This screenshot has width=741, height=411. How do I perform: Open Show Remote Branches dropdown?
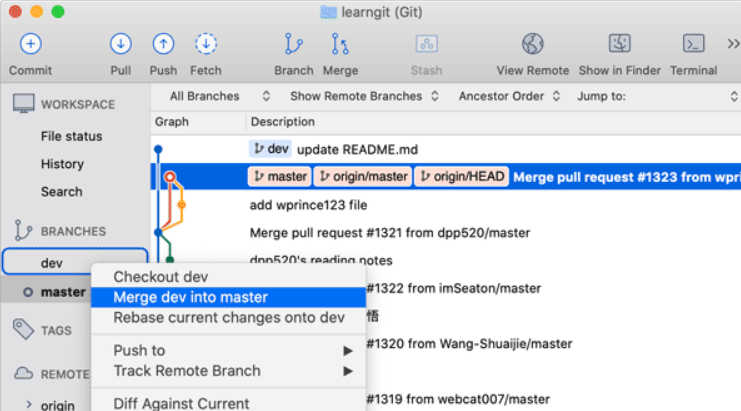364,96
